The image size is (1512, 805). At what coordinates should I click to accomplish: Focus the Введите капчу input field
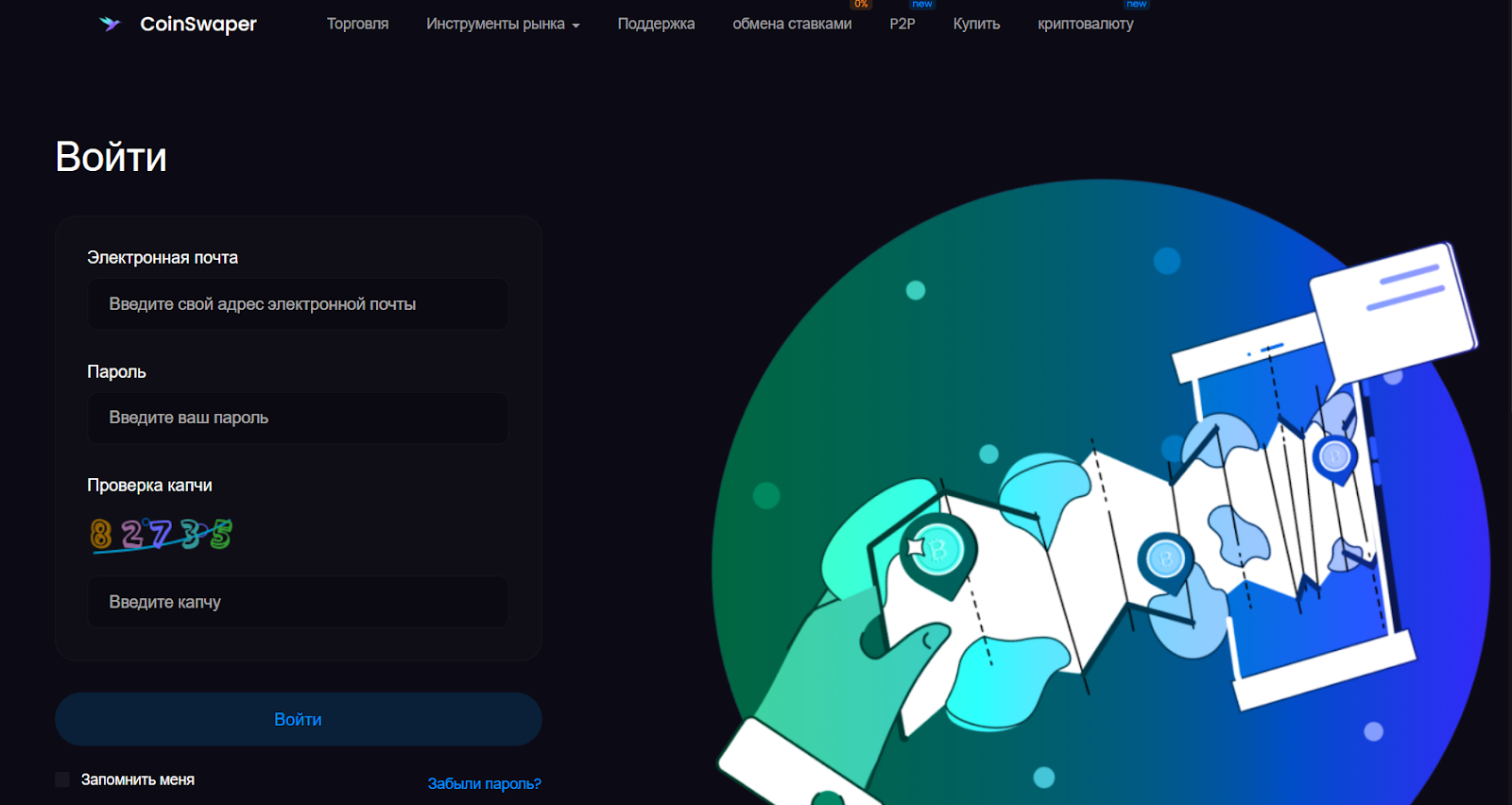tap(298, 602)
